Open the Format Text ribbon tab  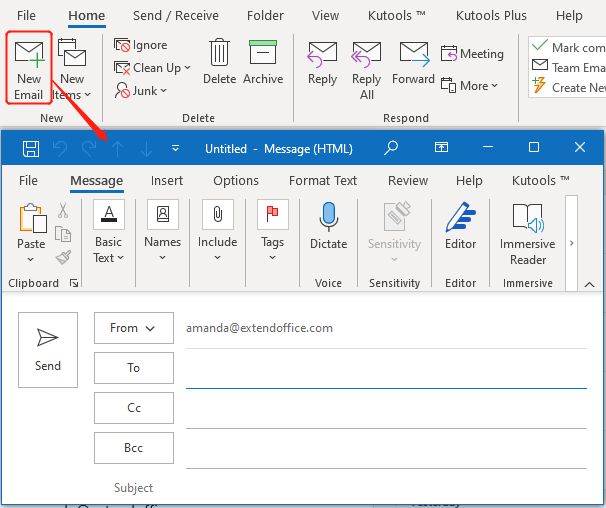coord(323,181)
